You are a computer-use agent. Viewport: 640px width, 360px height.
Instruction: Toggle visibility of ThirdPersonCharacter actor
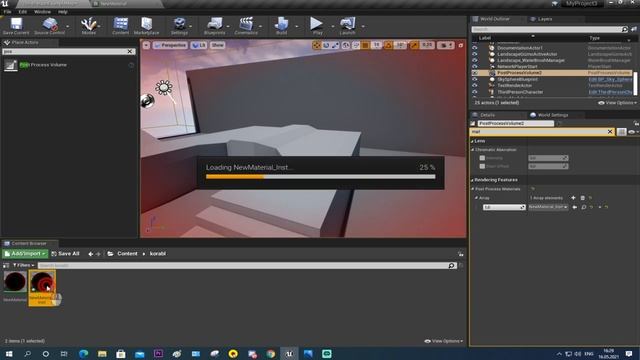point(475,92)
